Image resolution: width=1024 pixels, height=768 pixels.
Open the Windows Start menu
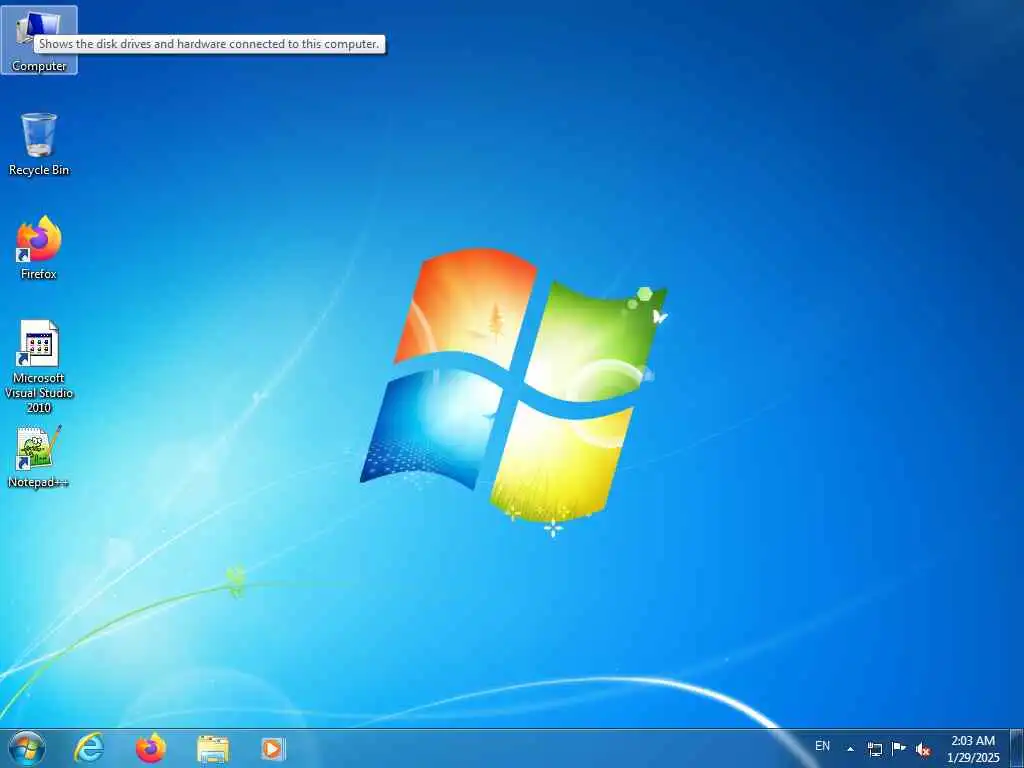[27, 749]
